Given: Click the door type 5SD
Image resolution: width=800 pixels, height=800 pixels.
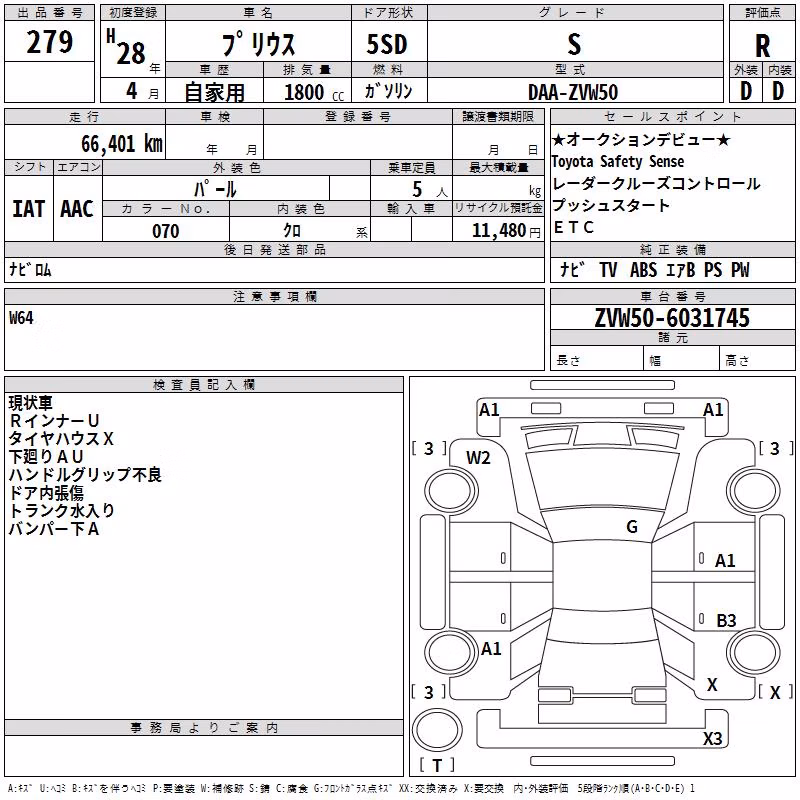Looking at the screenshot, I should (x=387, y=44).
